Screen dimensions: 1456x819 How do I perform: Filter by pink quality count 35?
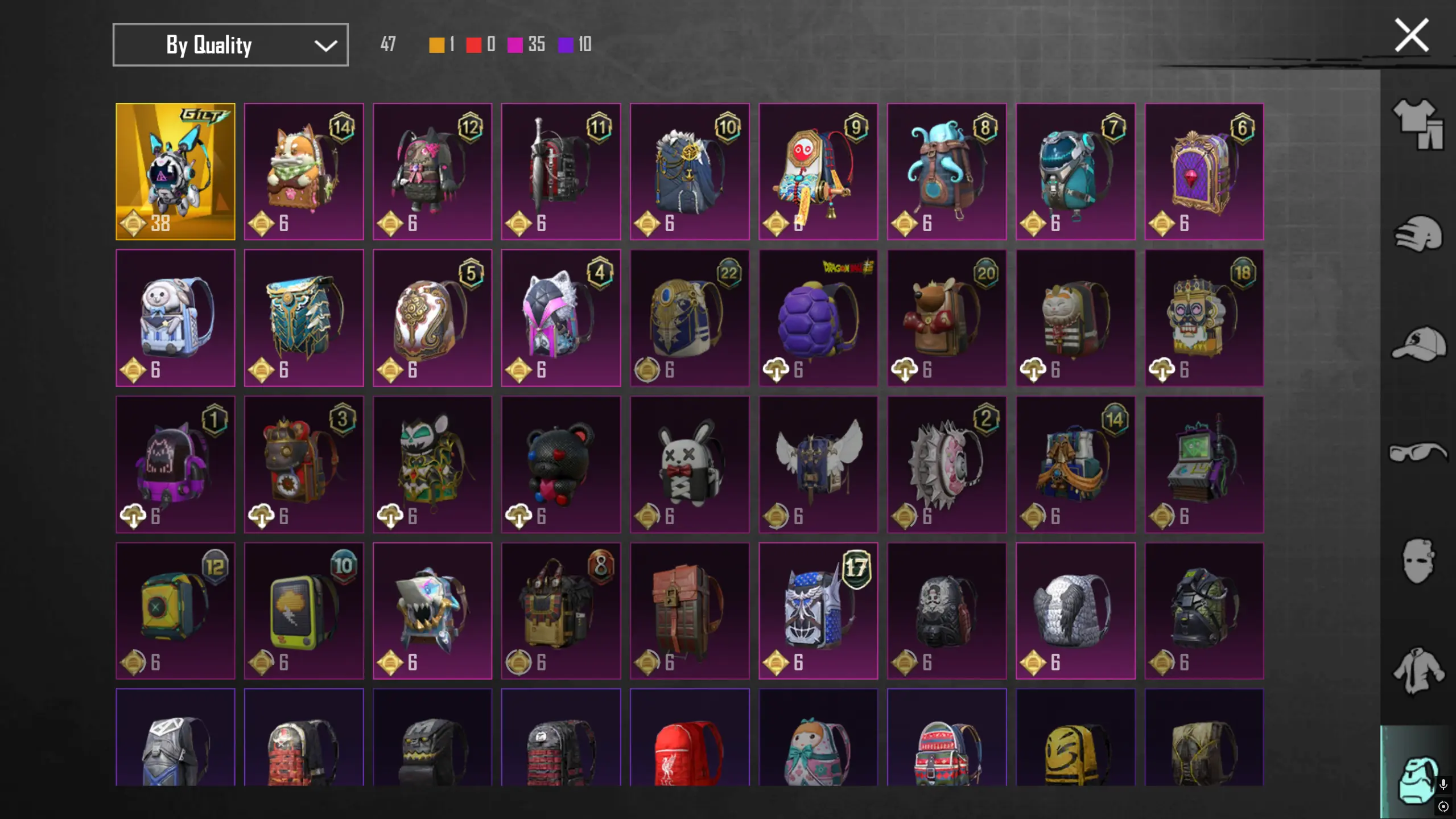(526, 44)
